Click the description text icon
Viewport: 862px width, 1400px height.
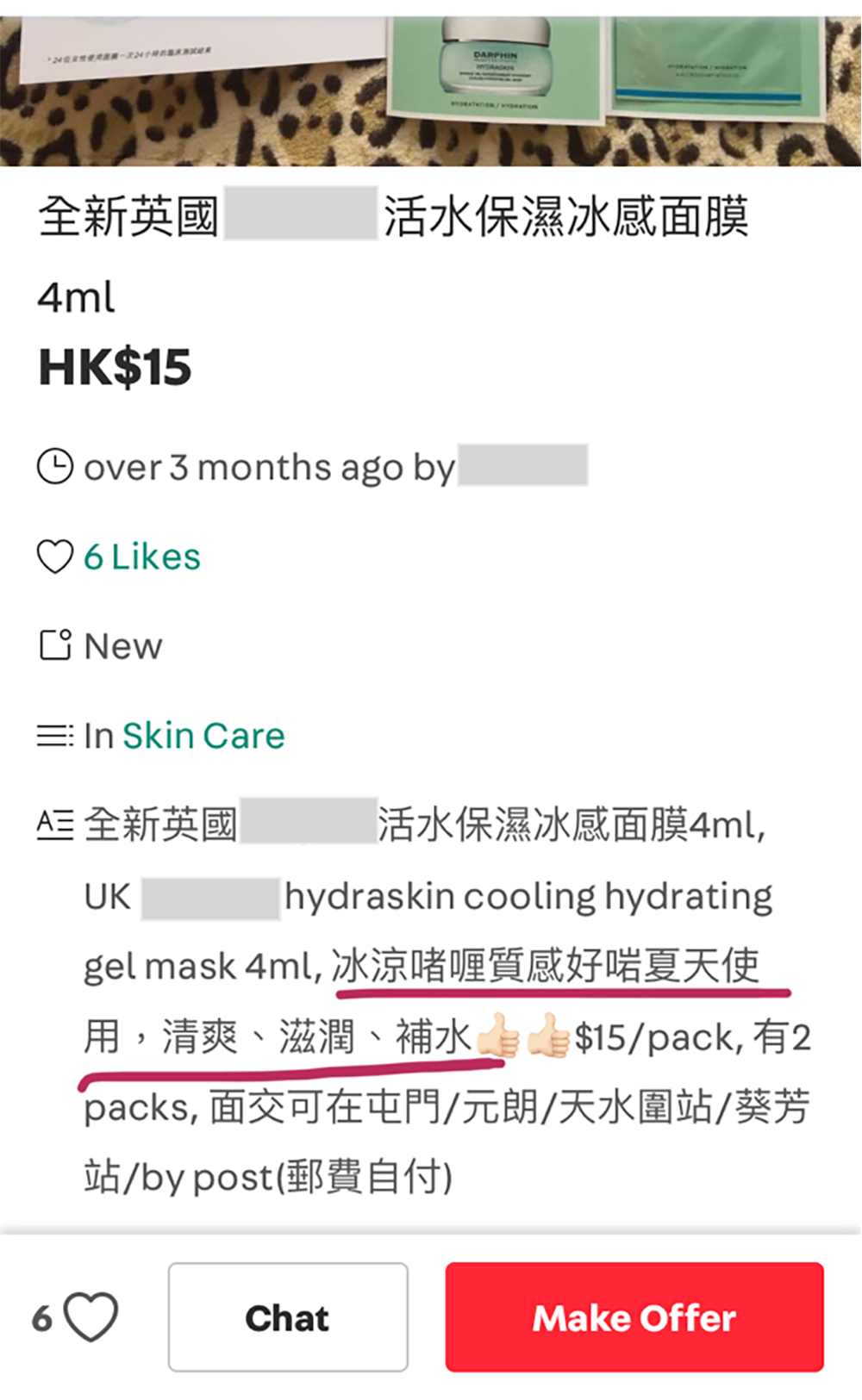(55, 824)
